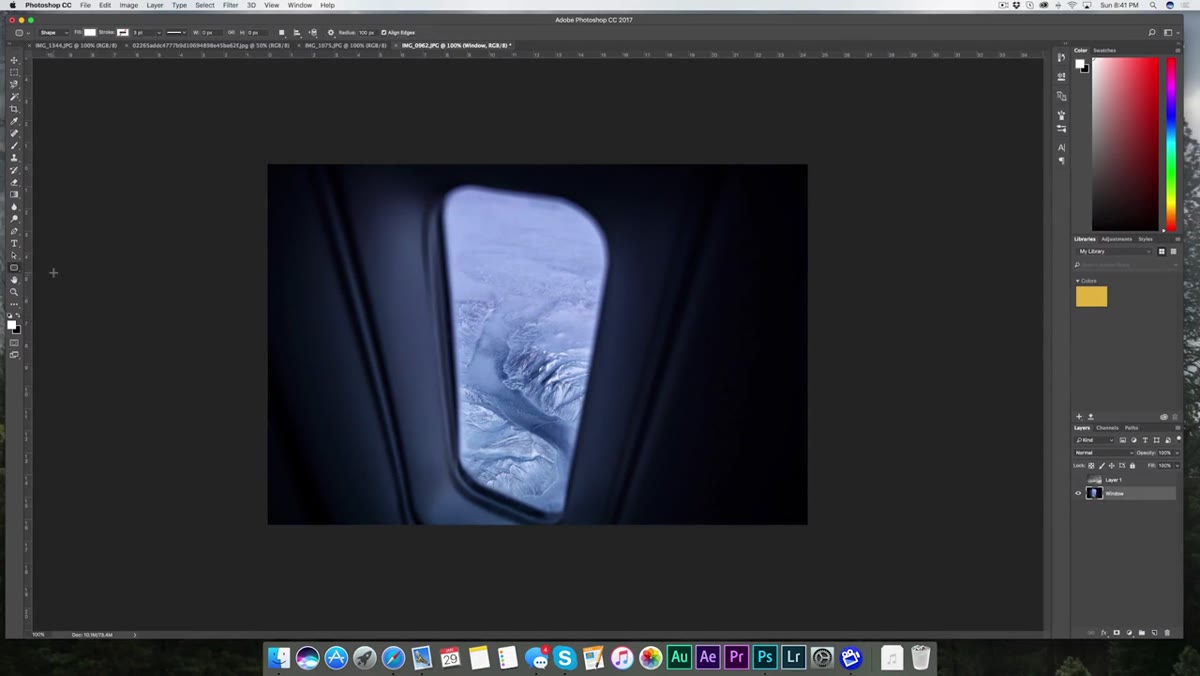Viewport: 1200px width, 676px height.
Task: Click the yellow library color swatch
Action: [1091, 296]
